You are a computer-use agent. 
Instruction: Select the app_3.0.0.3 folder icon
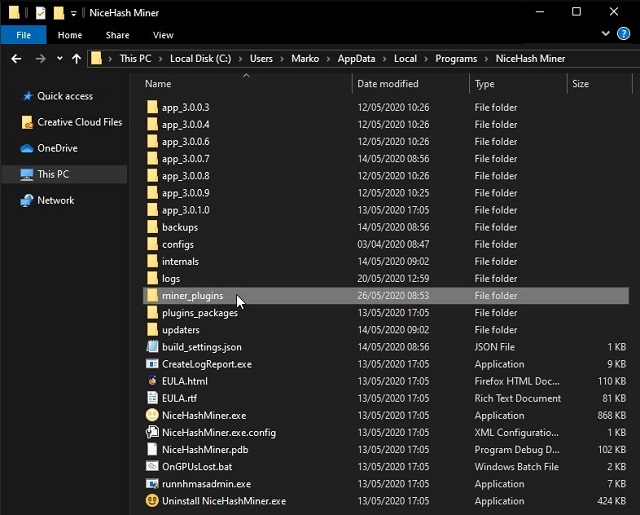pyautogui.click(x=152, y=107)
